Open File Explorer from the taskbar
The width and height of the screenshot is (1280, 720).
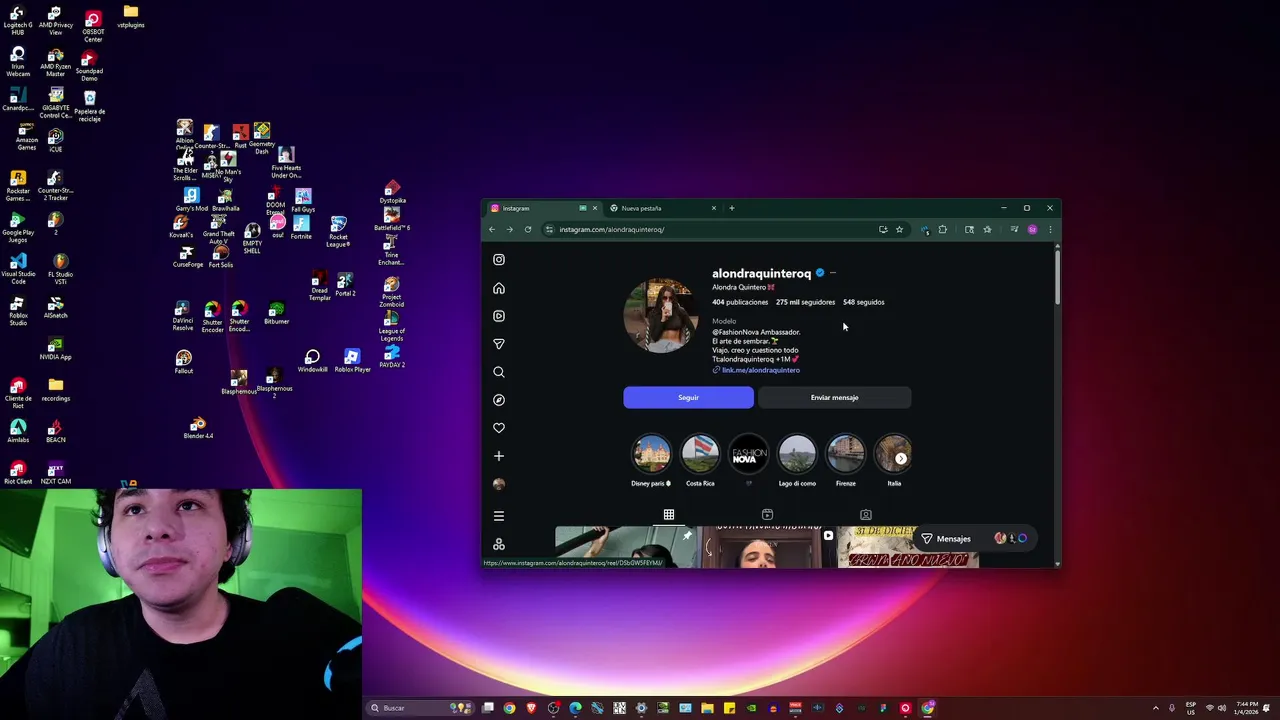pyautogui.click(x=708, y=708)
